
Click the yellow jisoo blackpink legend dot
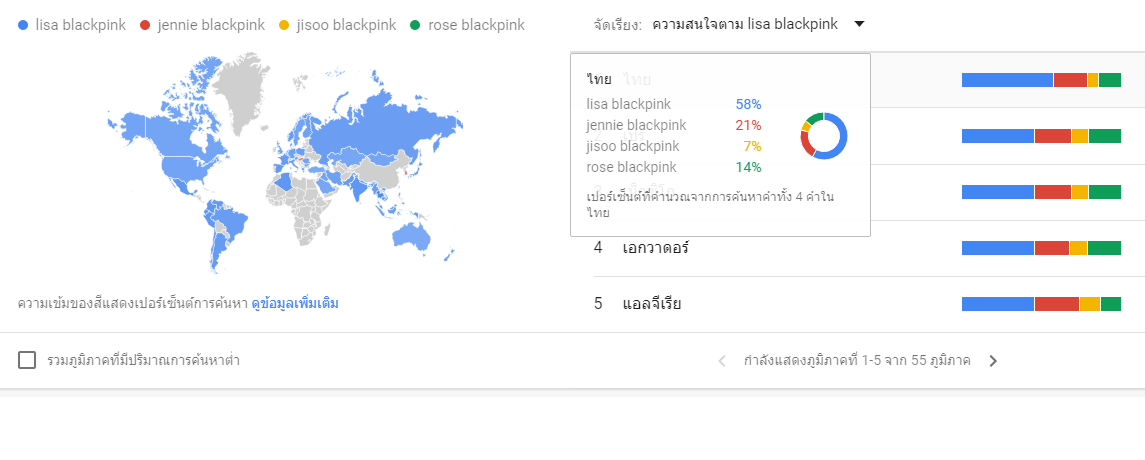(287, 25)
